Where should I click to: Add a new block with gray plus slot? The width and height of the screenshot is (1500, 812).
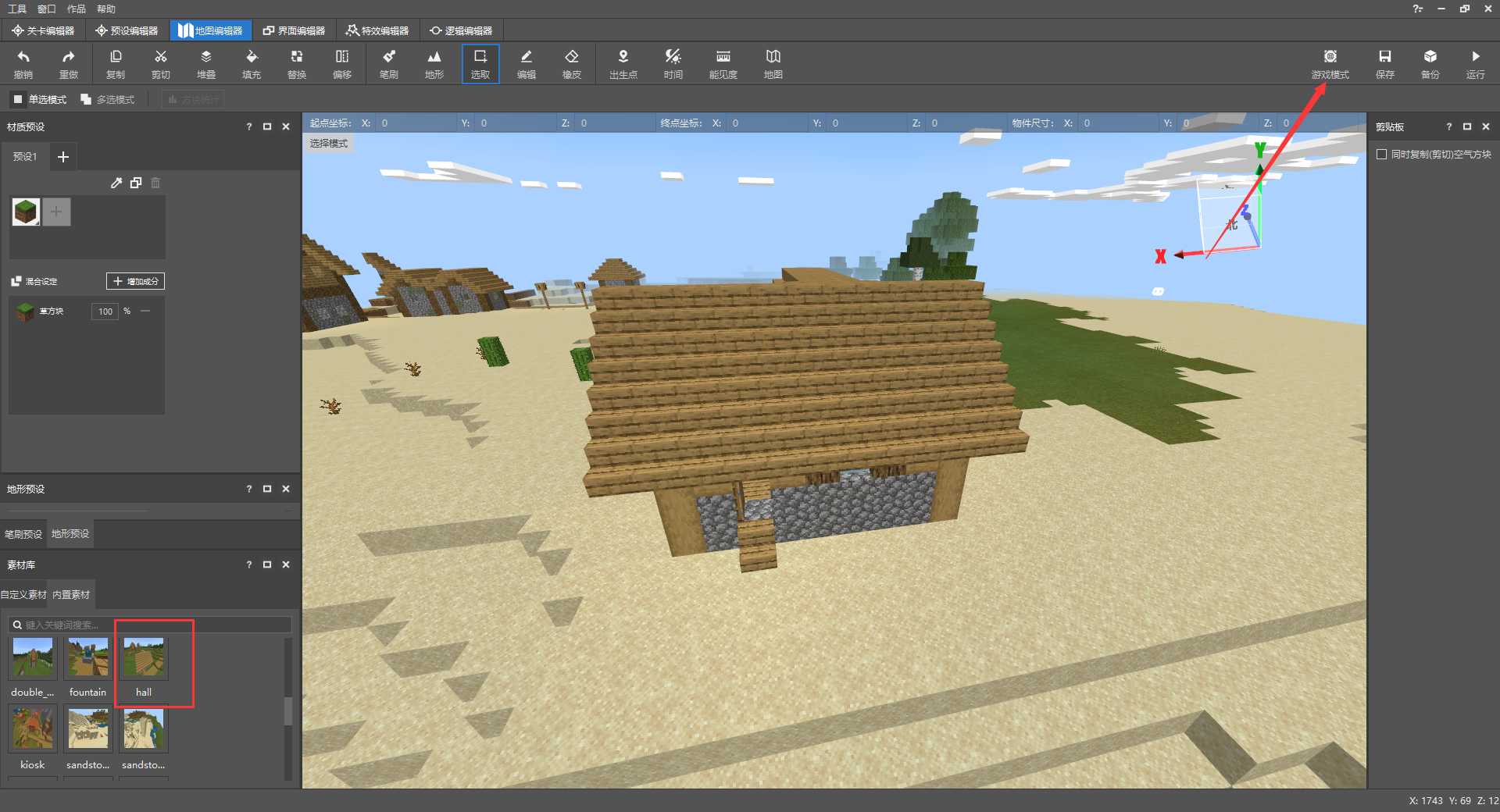(x=56, y=212)
